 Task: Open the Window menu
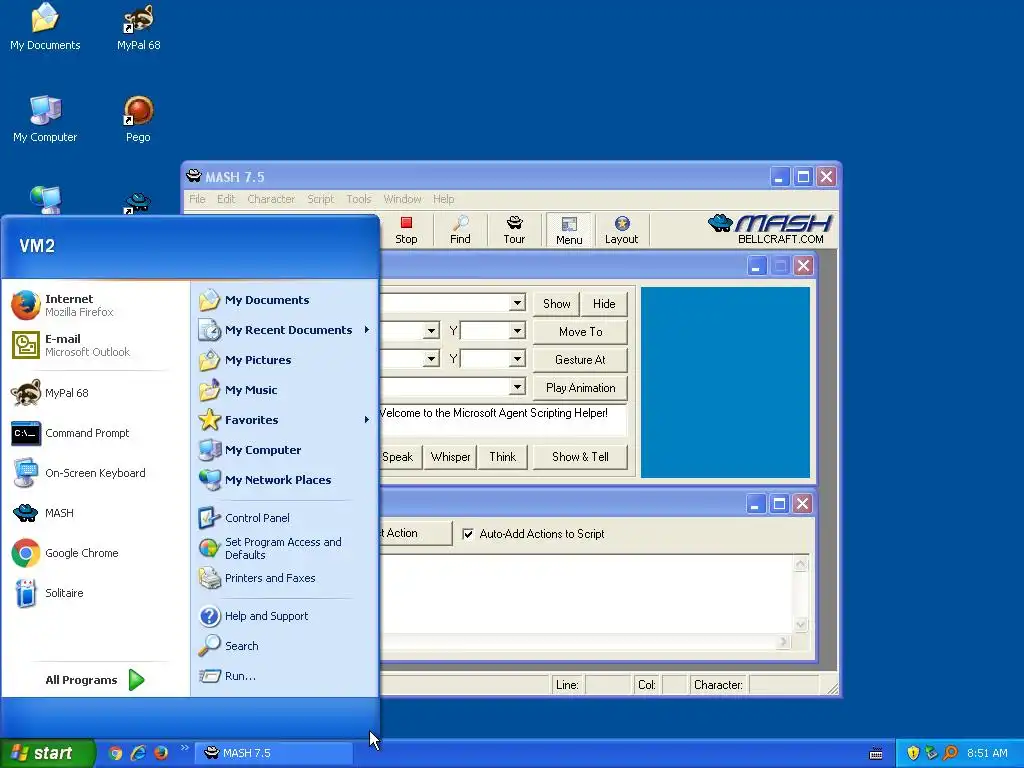(402, 199)
